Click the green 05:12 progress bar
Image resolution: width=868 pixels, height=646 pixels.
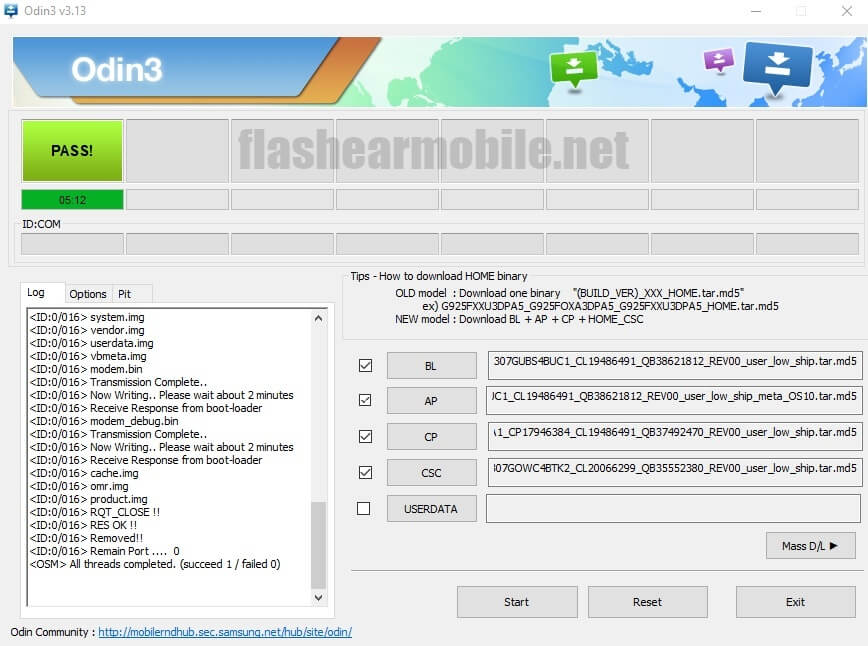(x=73, y=200)
